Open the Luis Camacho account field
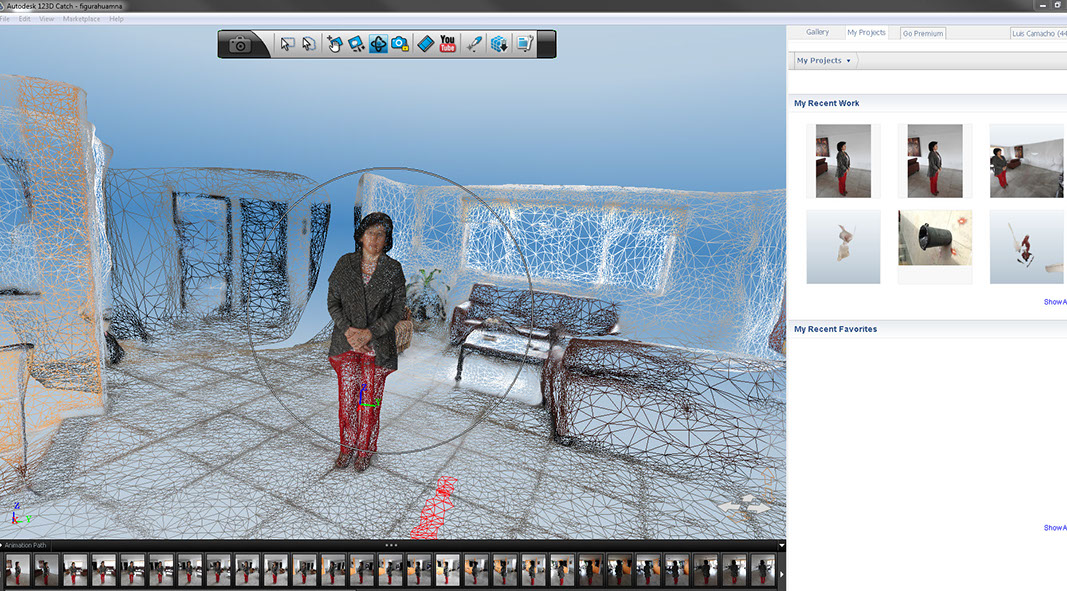Viewport: 1067px width, 591px height. [1038, 33]
